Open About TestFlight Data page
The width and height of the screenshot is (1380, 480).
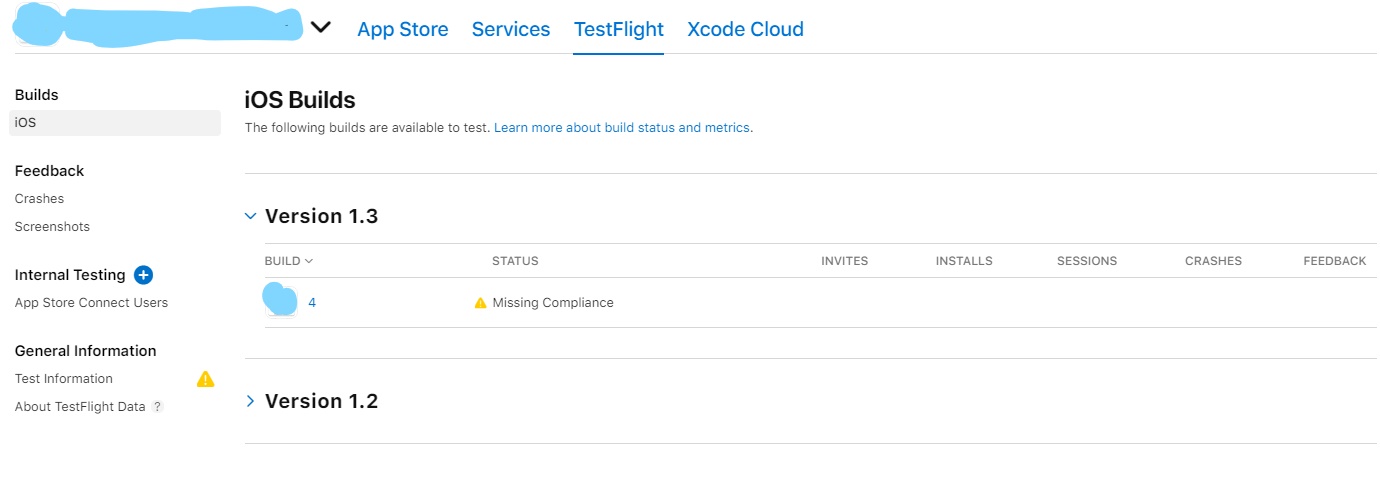80,407
